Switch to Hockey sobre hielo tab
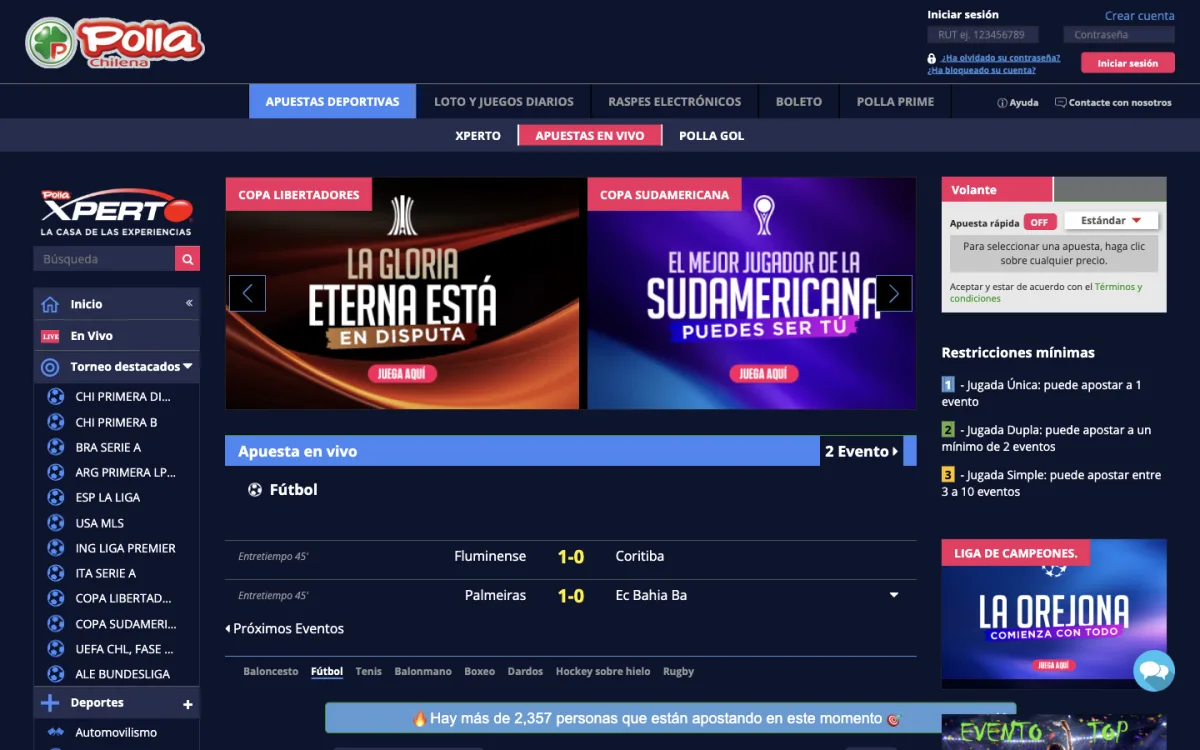Image resolution: width=1200 pixels, height=750 pixels. (603, 672)
